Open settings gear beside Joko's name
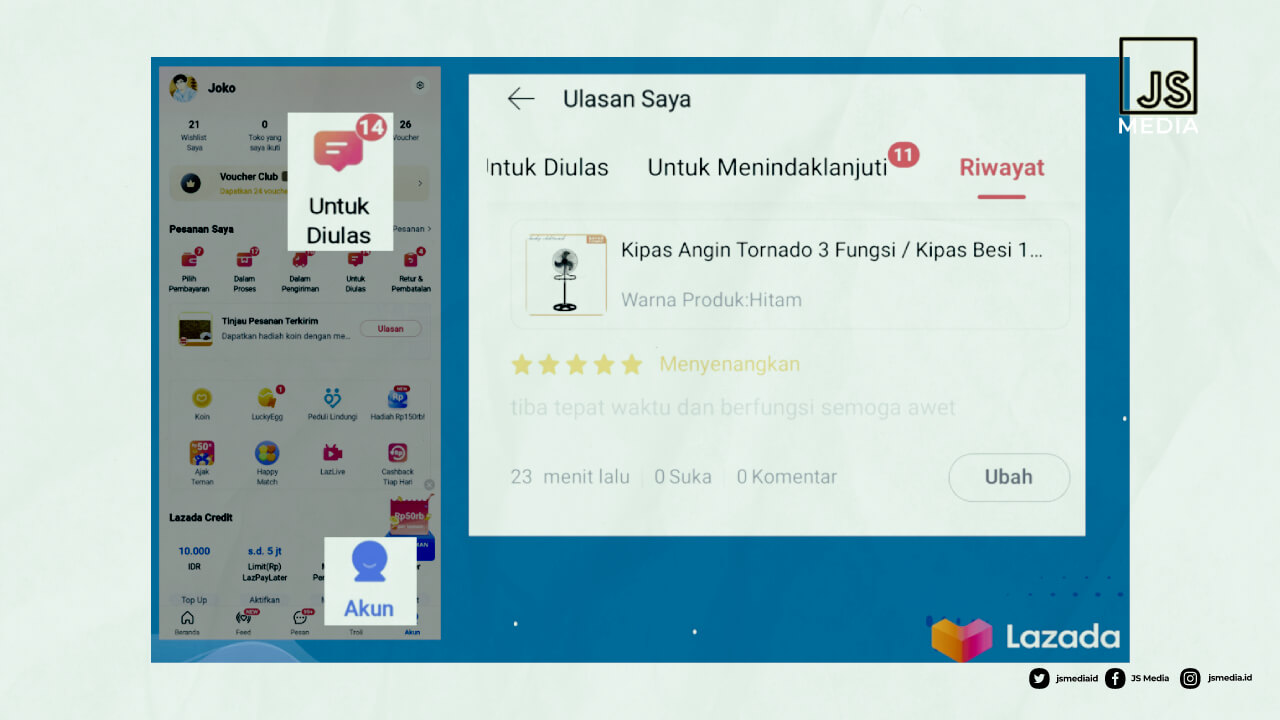This screenshot has height=720, width=1280. pos(420,86)
